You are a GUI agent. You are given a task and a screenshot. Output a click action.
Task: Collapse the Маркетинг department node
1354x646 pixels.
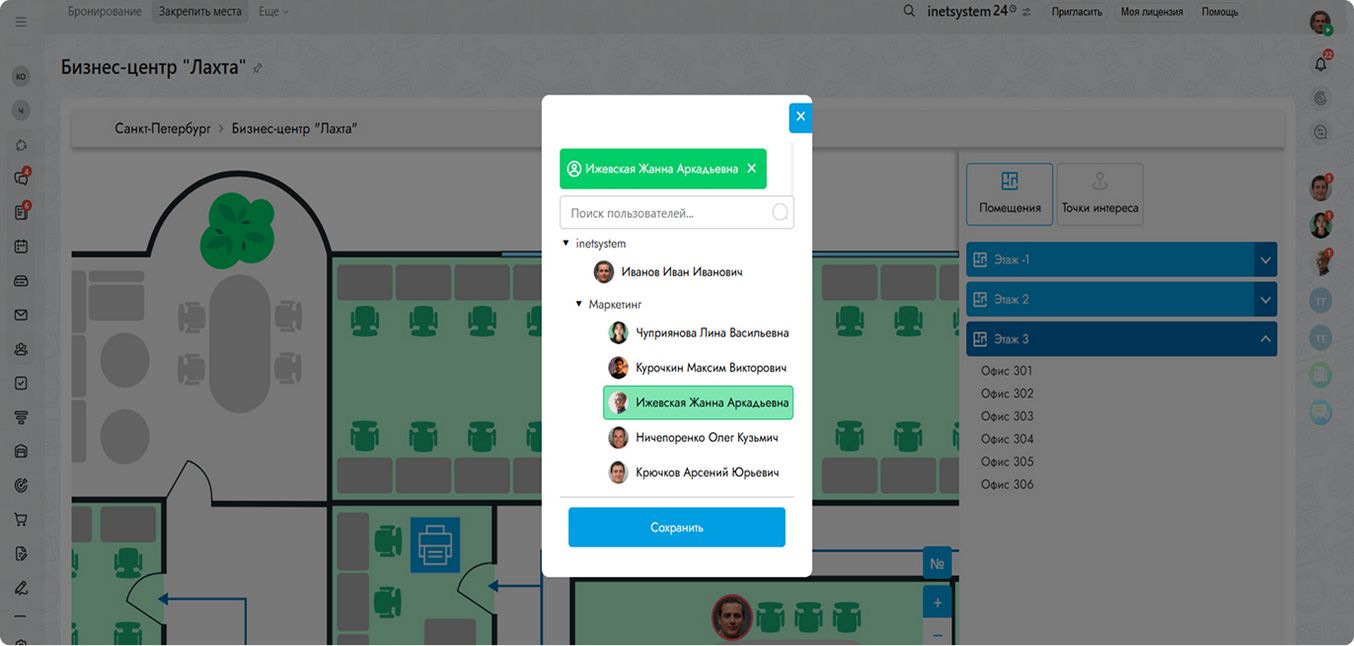point(579,304)
